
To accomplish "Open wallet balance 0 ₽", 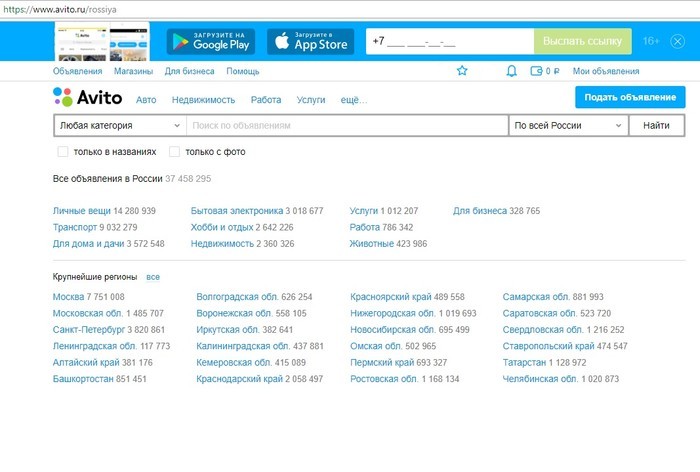I will point(545,71).
